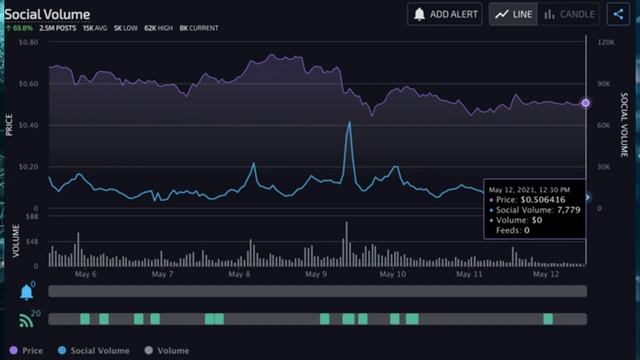Toggle the Volume legend item
The height and width of the screenshot is (360, 640).
pyautogui.click(x=167, y=351)
